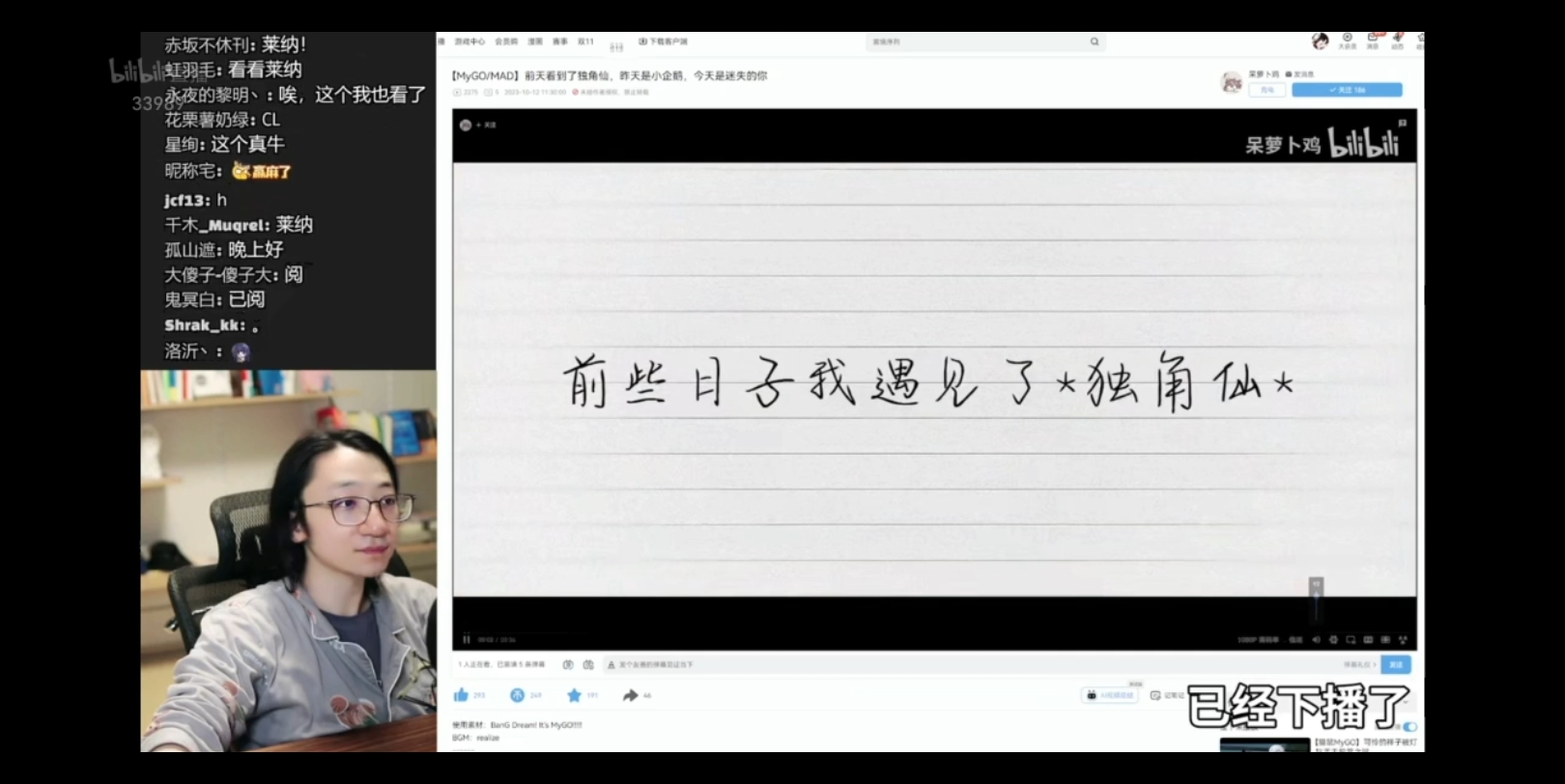Screen dimensions: 1565x784
Task: Click the search magnifier icon
Action: [1095, 42]
